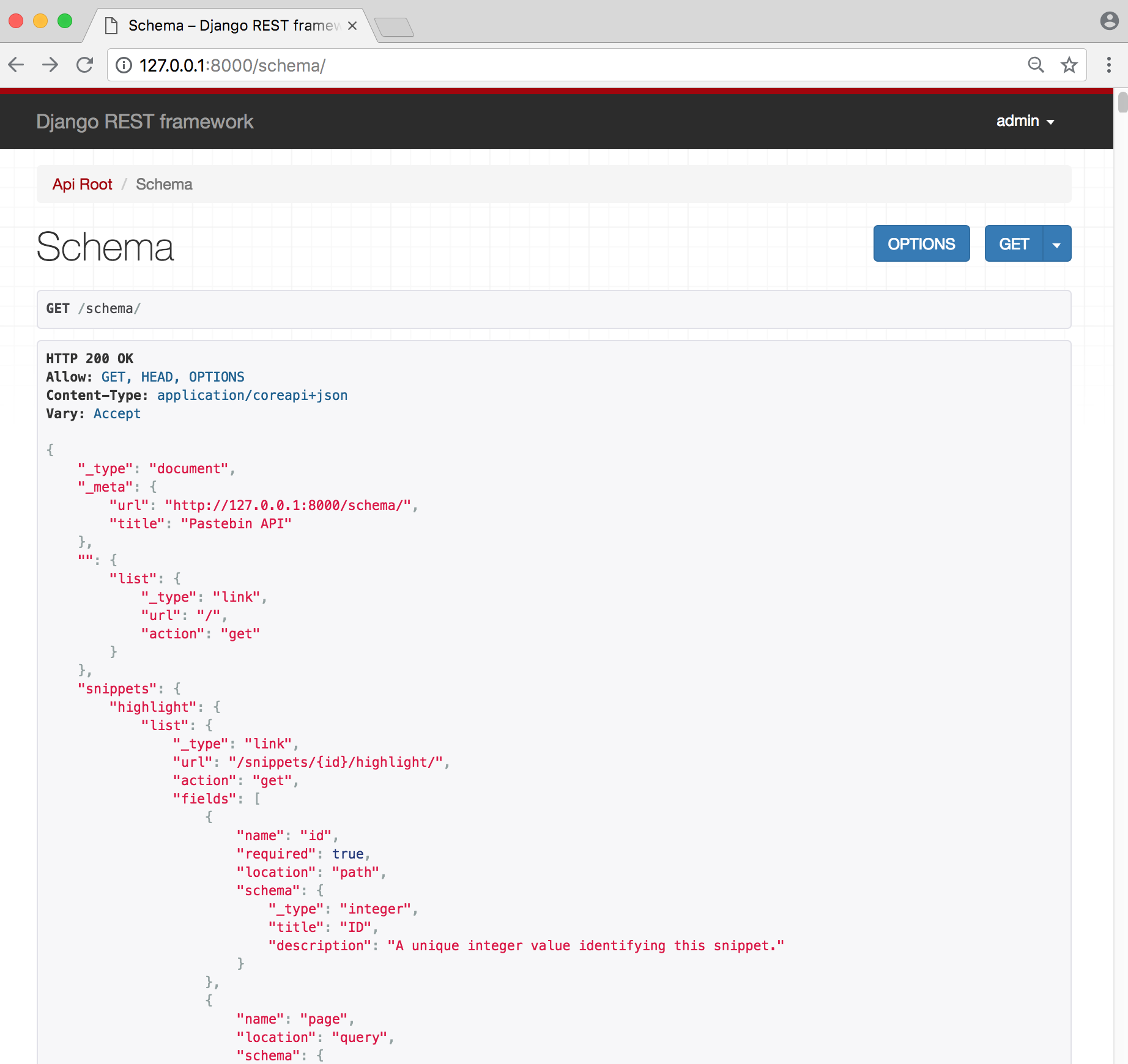Click the browser forward arrow
This screenshot has width=1128, height=1064.
pos(51,65)
